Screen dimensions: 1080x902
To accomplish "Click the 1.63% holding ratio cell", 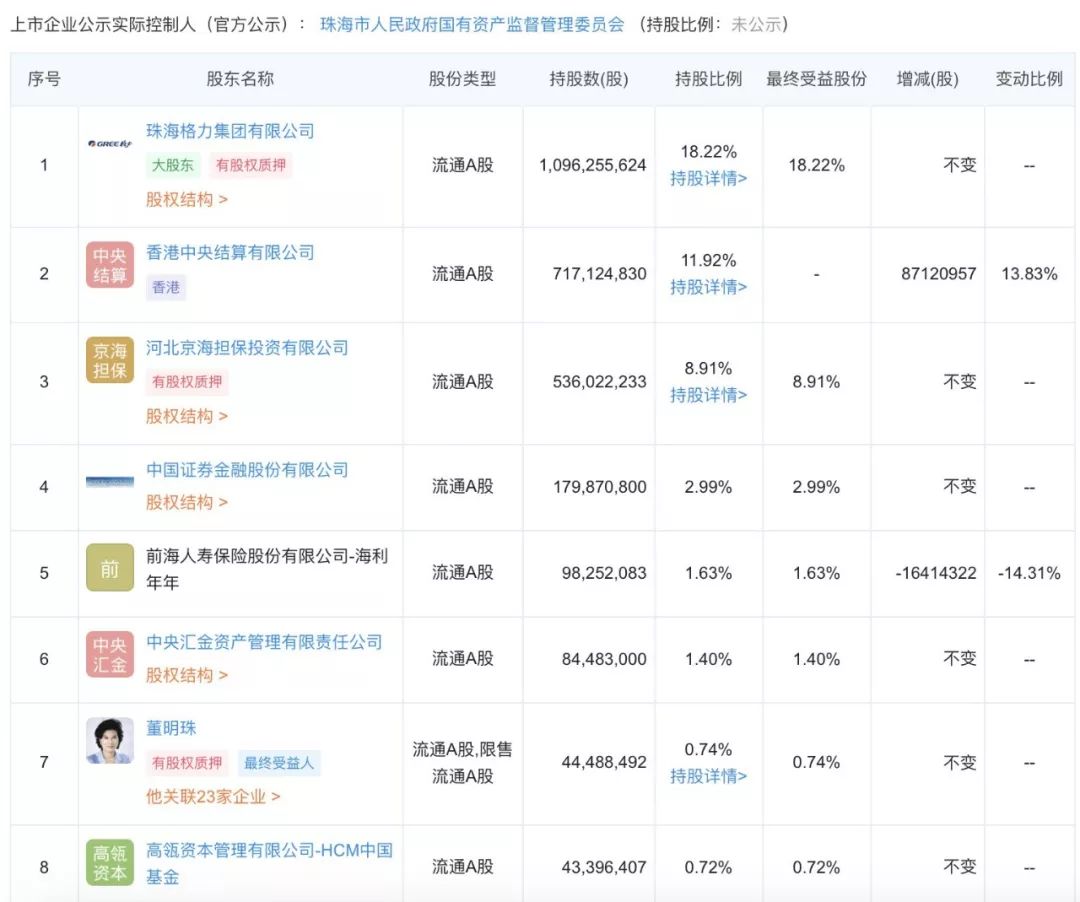I will click(x=709, y=573).
